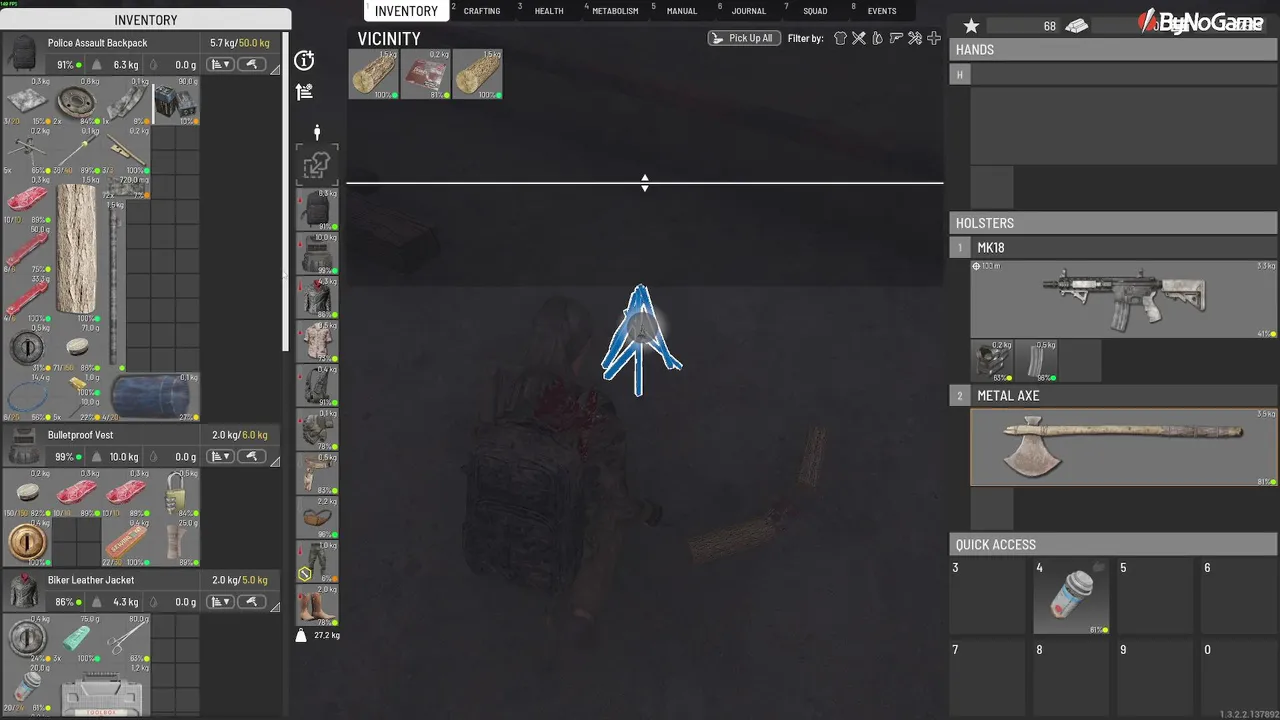Open the Journal tab
This screenshot has width=1280, height=720.
pos(748,11)
